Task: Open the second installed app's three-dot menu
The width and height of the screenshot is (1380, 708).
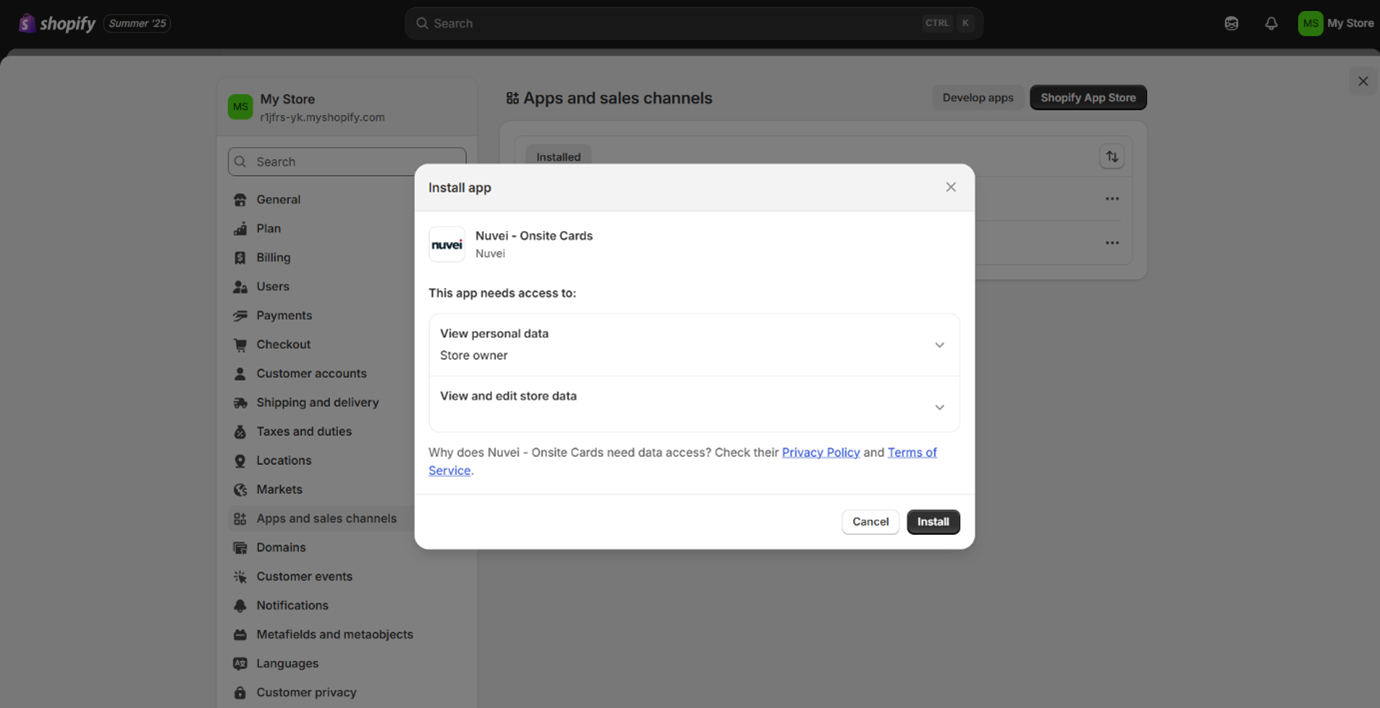Action: pos(1112,243)
